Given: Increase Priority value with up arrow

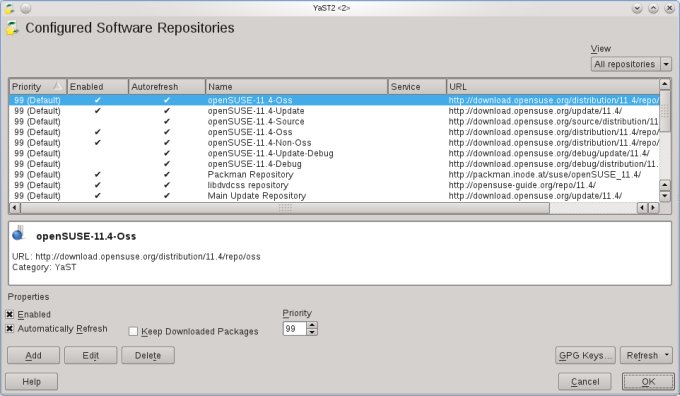Looking at the screenshot, I should pos(312,325).
